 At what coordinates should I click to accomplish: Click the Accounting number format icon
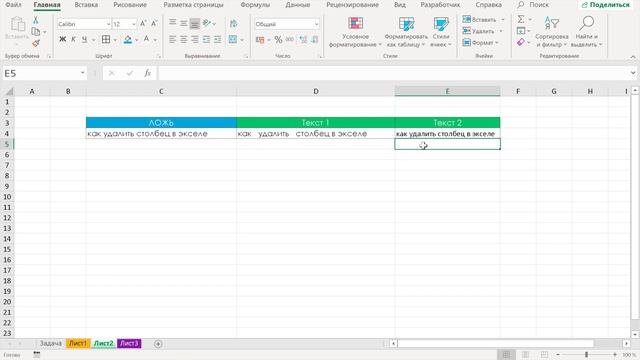coord(260,40)
